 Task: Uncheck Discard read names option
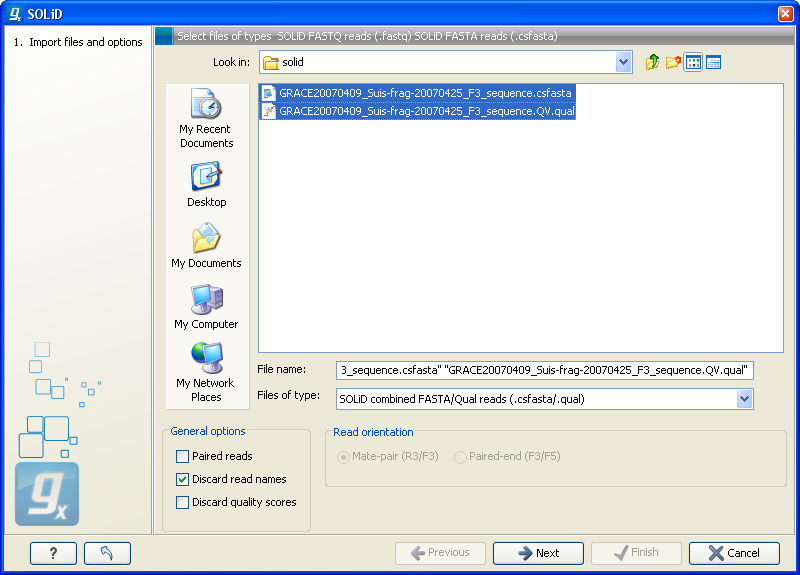(182, 479)
